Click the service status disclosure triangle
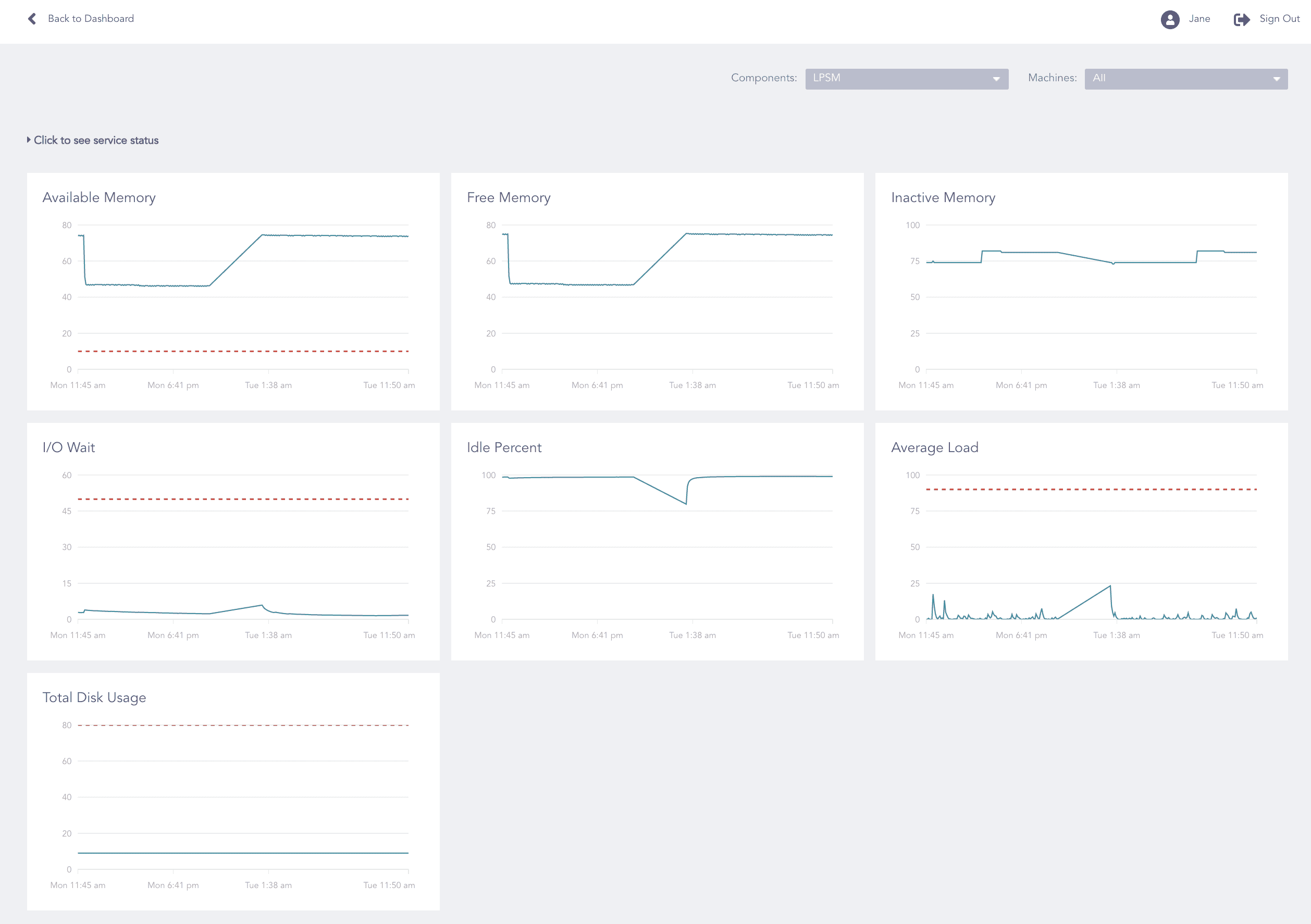The width and height of the screenshot is (1311, 924). 29,139
